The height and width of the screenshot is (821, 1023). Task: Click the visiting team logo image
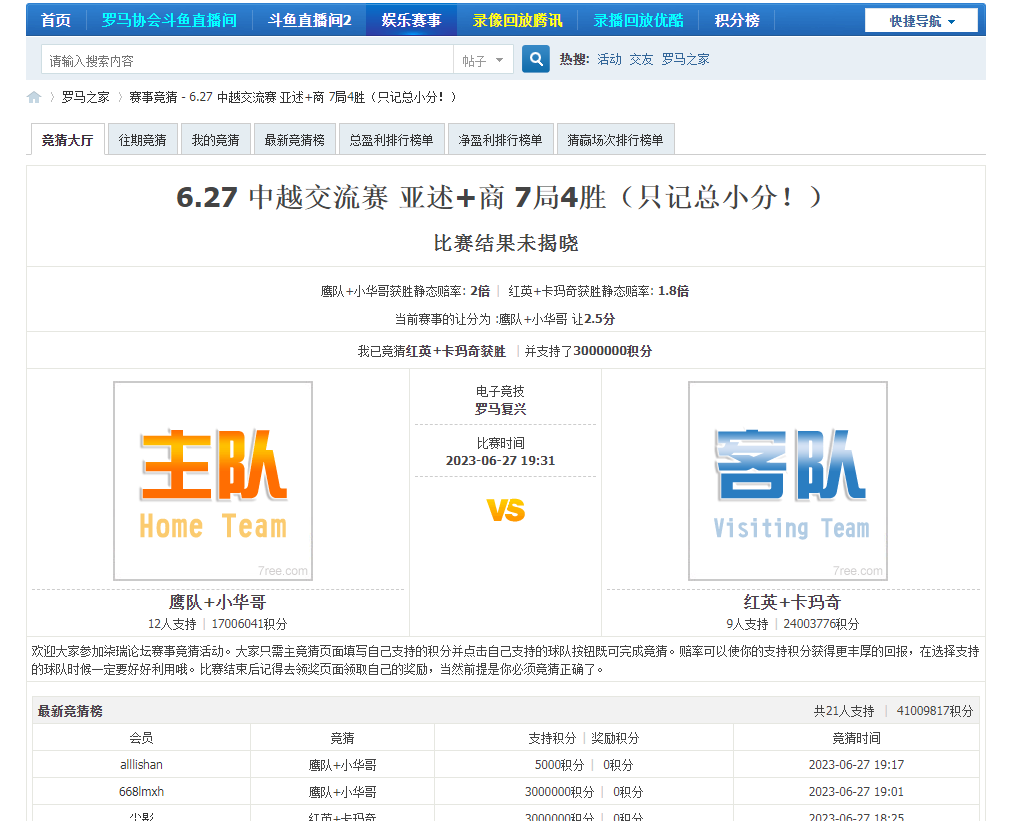point(788,480)
